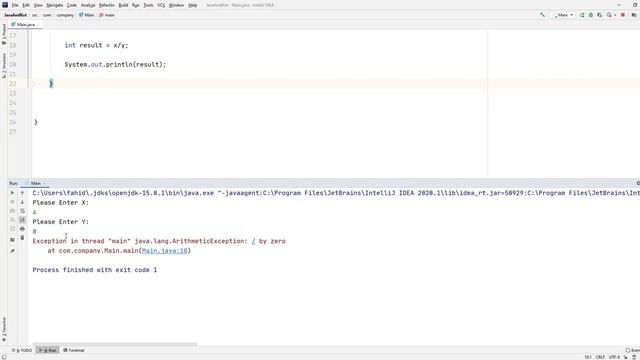Open the Main.java:18 stack trace link

164,251
